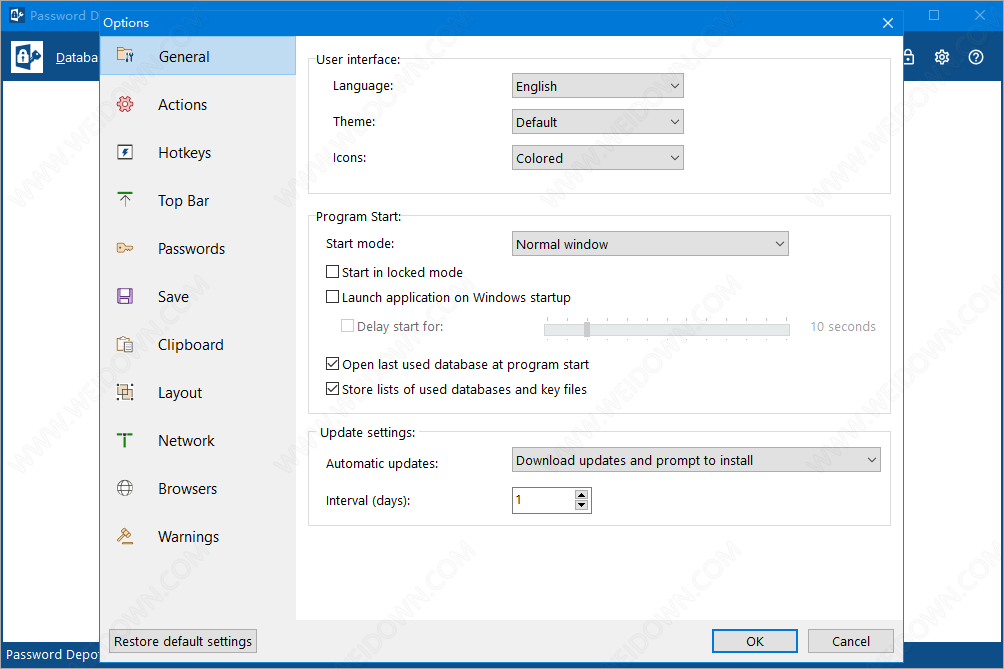Click the Browsers globe icon

(125, 488)
